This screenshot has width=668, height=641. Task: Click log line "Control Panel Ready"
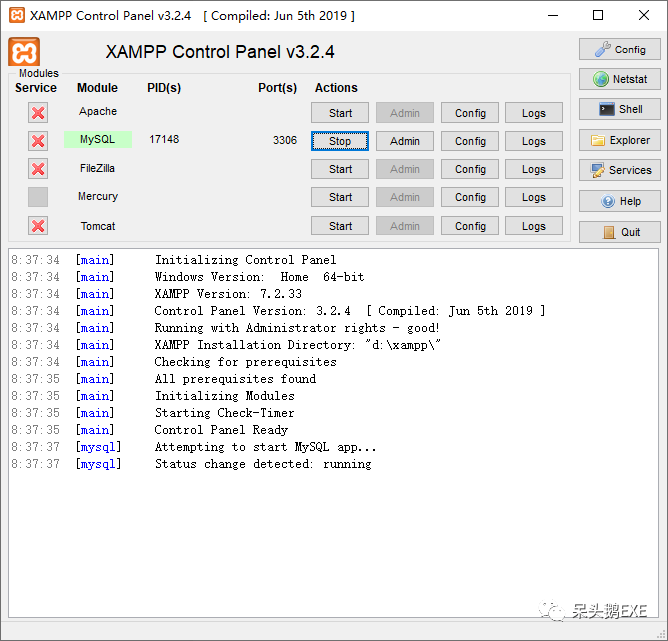(x=222, y=430)
